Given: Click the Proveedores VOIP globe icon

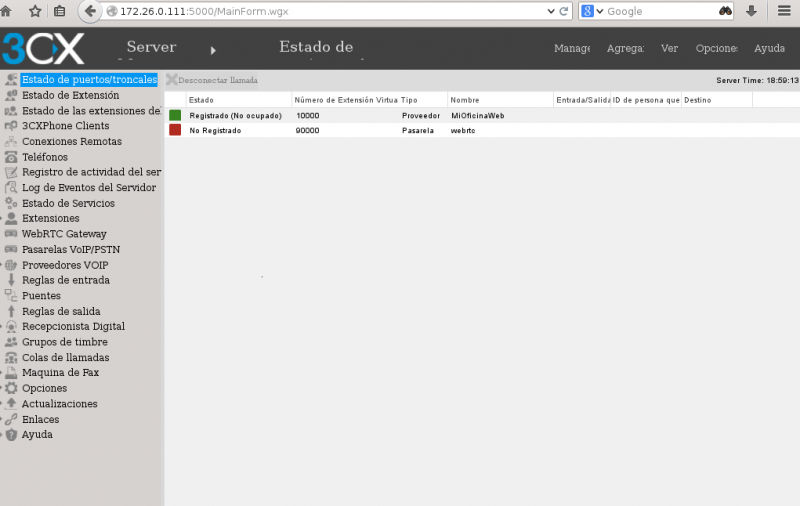Looking at the screenshot, I should point(11,265).
